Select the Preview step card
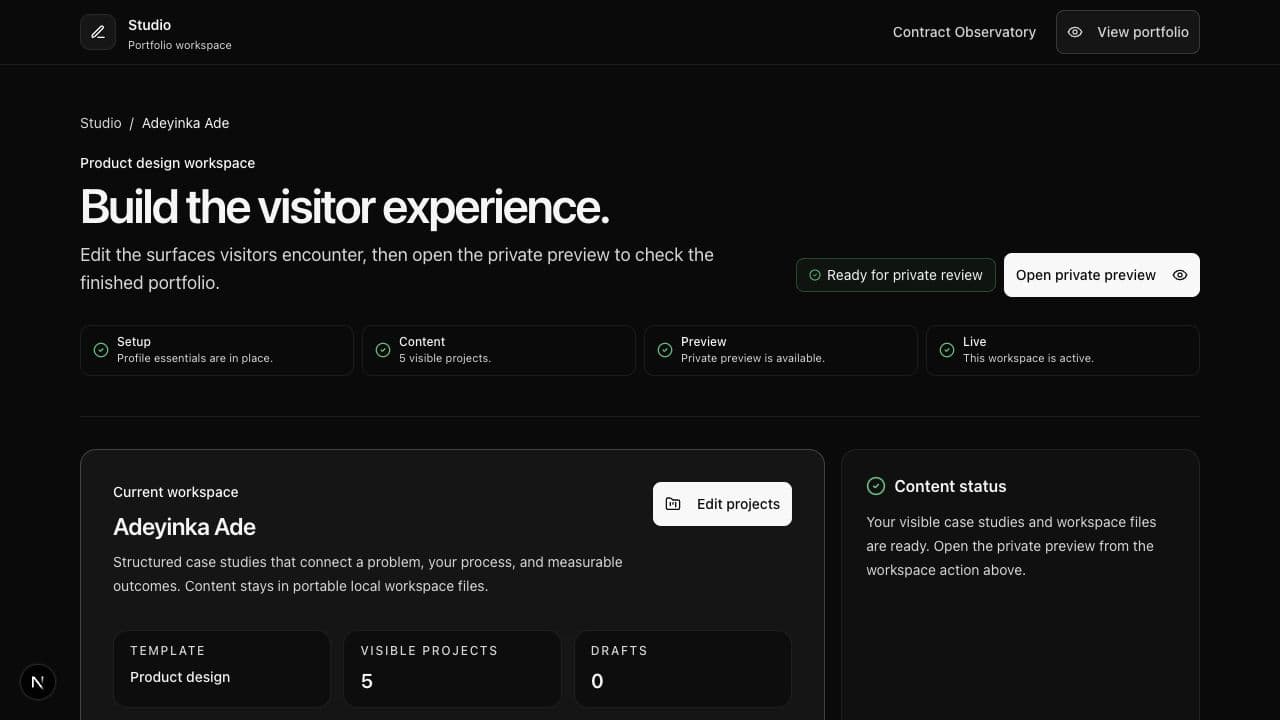 (781, 350)
